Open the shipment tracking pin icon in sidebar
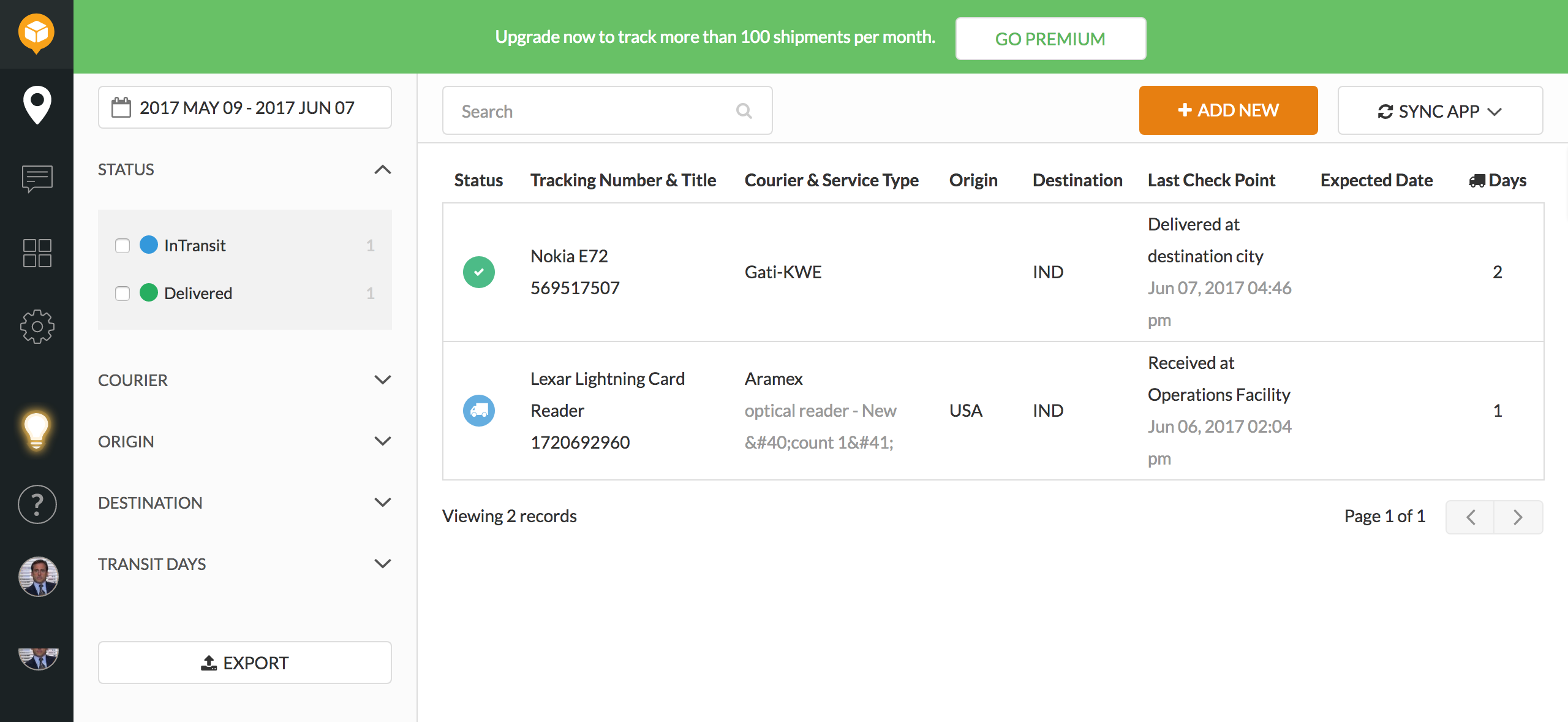The image size is (1568, 722). 36,105
